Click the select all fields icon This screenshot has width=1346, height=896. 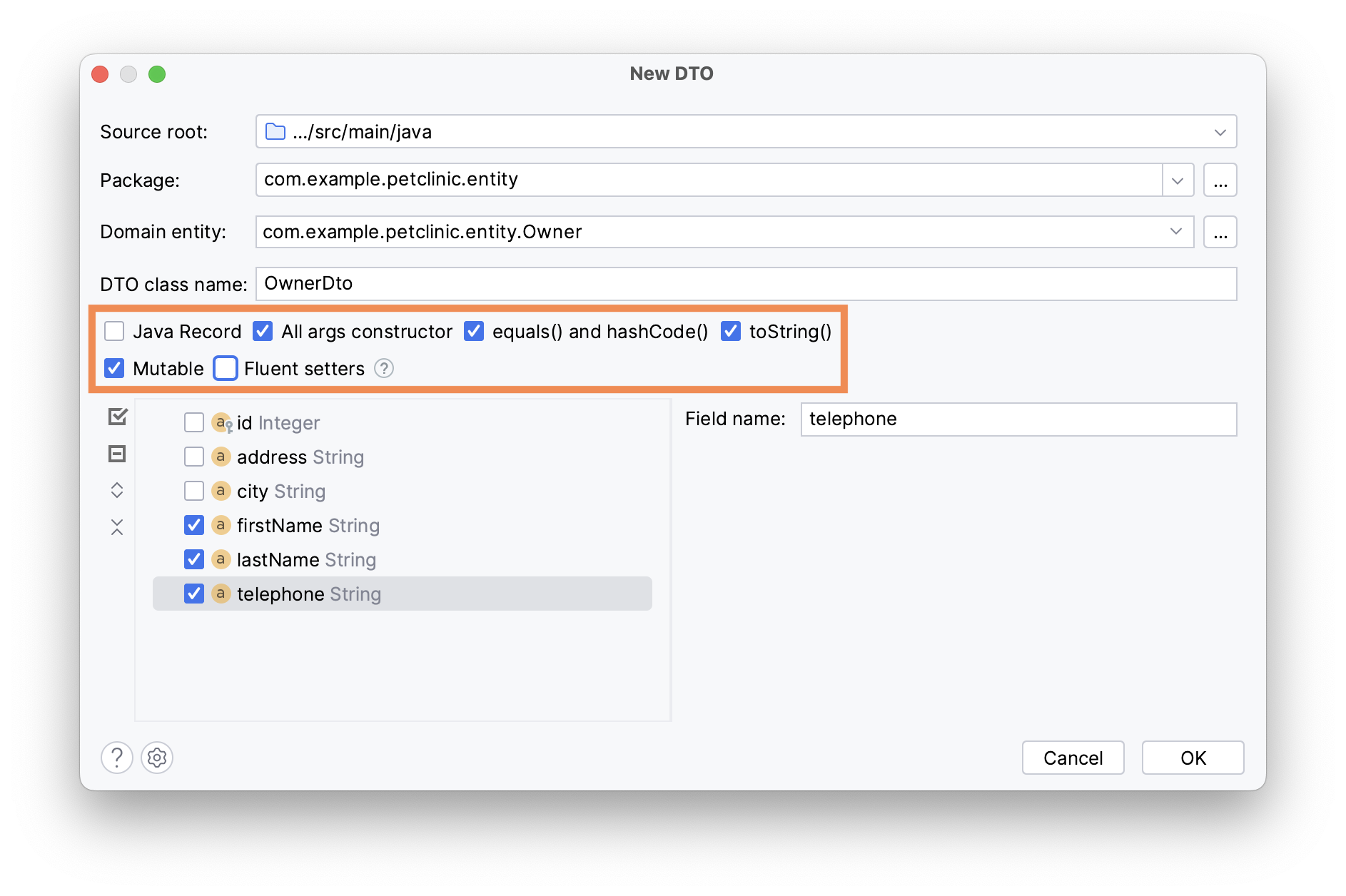(118, 417)
